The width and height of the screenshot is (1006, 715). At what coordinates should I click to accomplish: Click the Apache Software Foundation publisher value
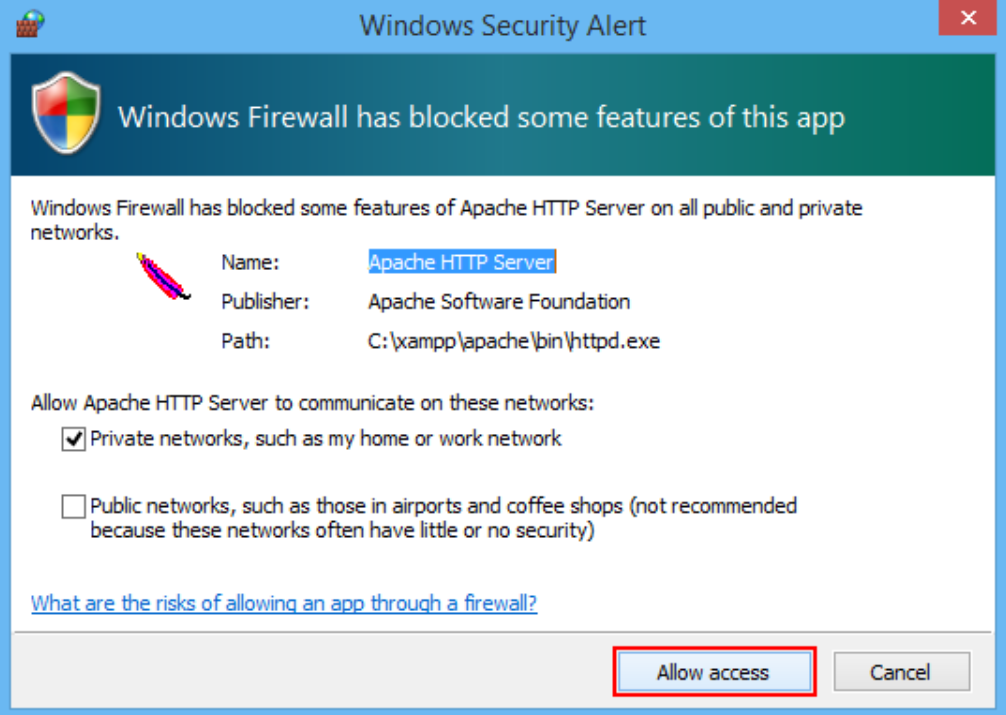[x=499, y=301]
